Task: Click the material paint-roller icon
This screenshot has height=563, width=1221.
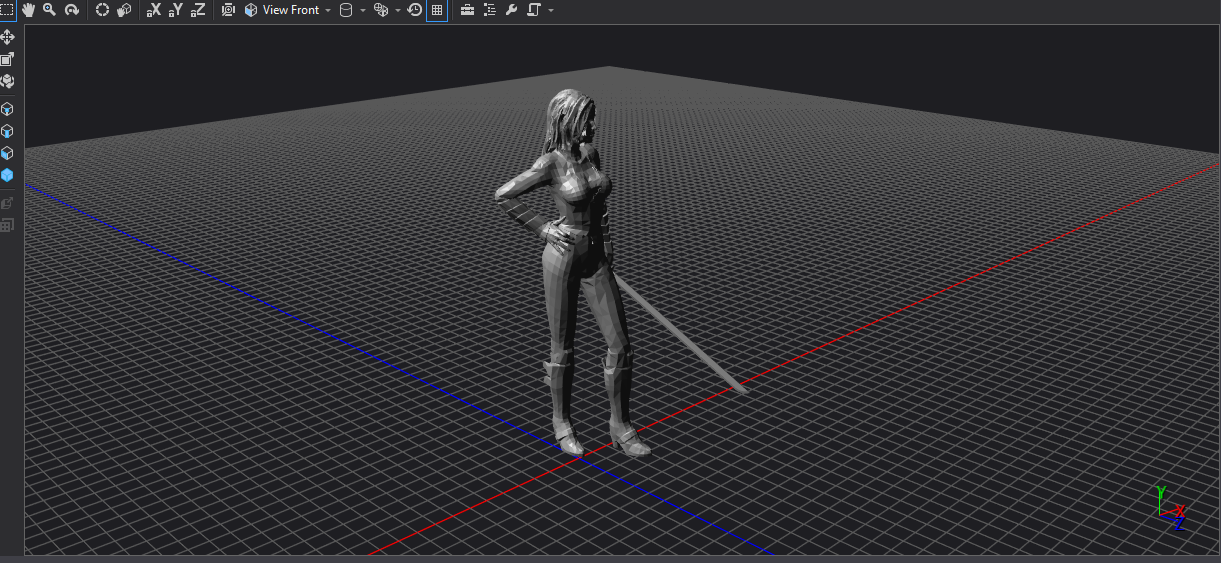Action: coord(533,10)
